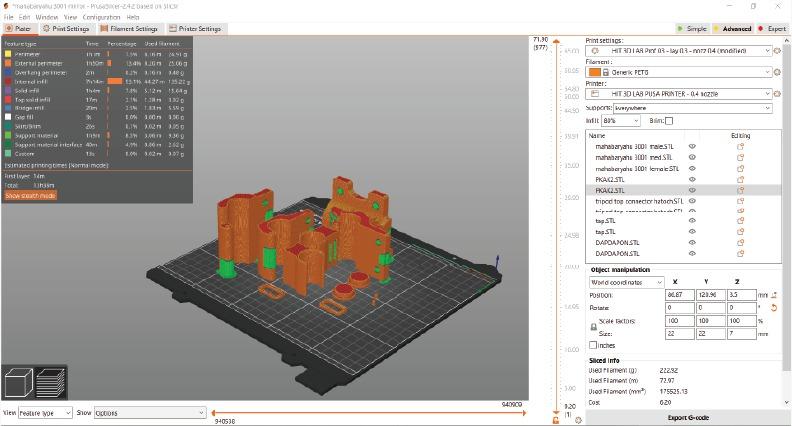Click Show stealth mode button
The height and width of the screenshot is (426, 792).
30,196
